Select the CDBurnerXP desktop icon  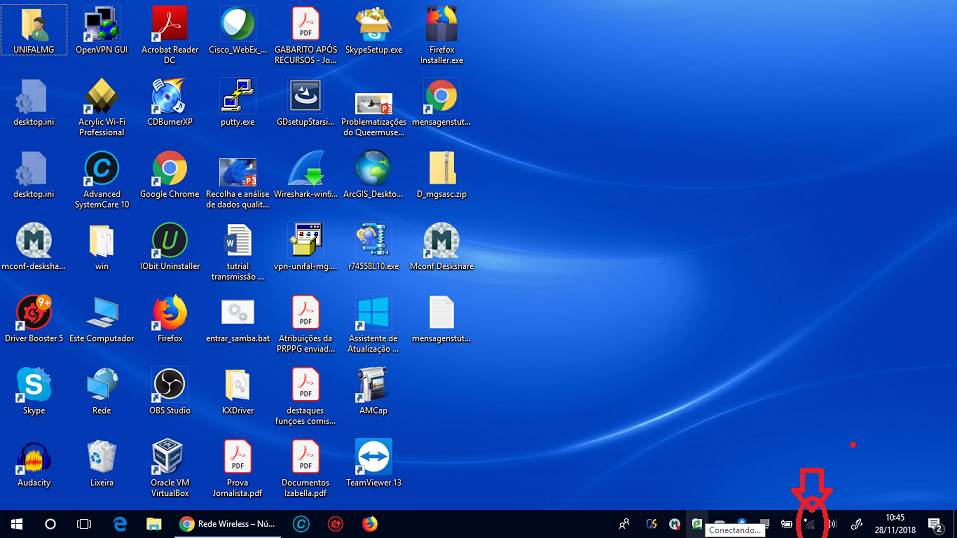click(170, 101)
